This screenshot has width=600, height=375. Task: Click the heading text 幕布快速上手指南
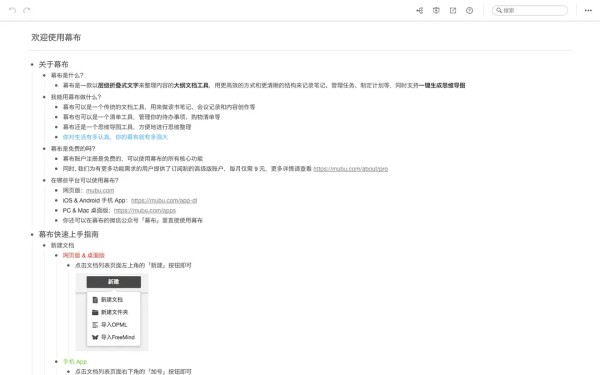(x=68, y=234)
